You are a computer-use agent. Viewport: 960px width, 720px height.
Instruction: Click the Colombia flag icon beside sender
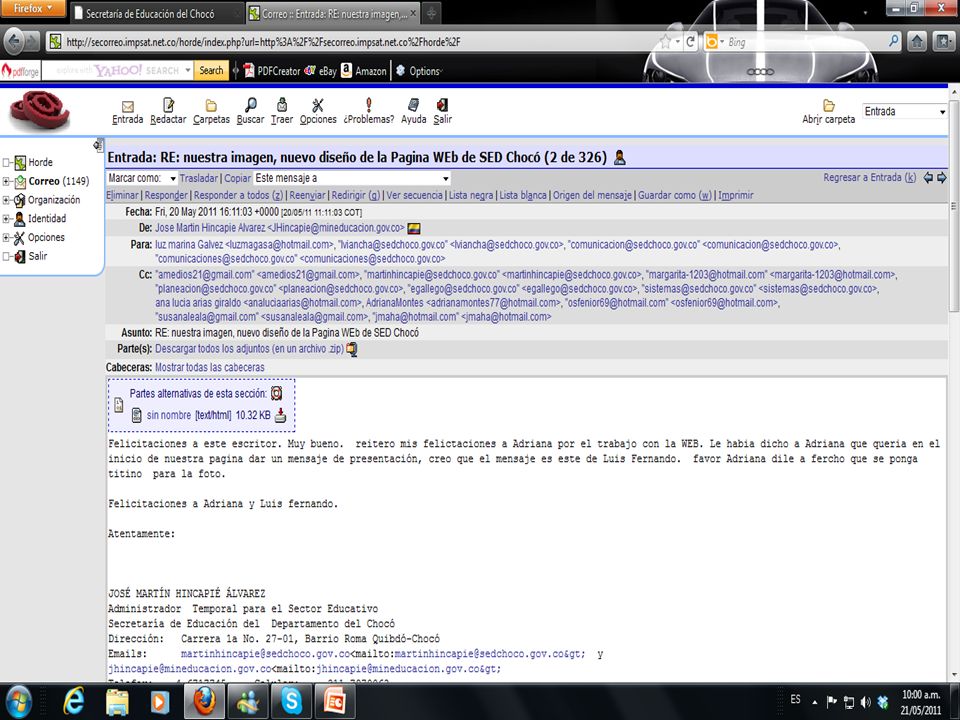pos(414,228)
